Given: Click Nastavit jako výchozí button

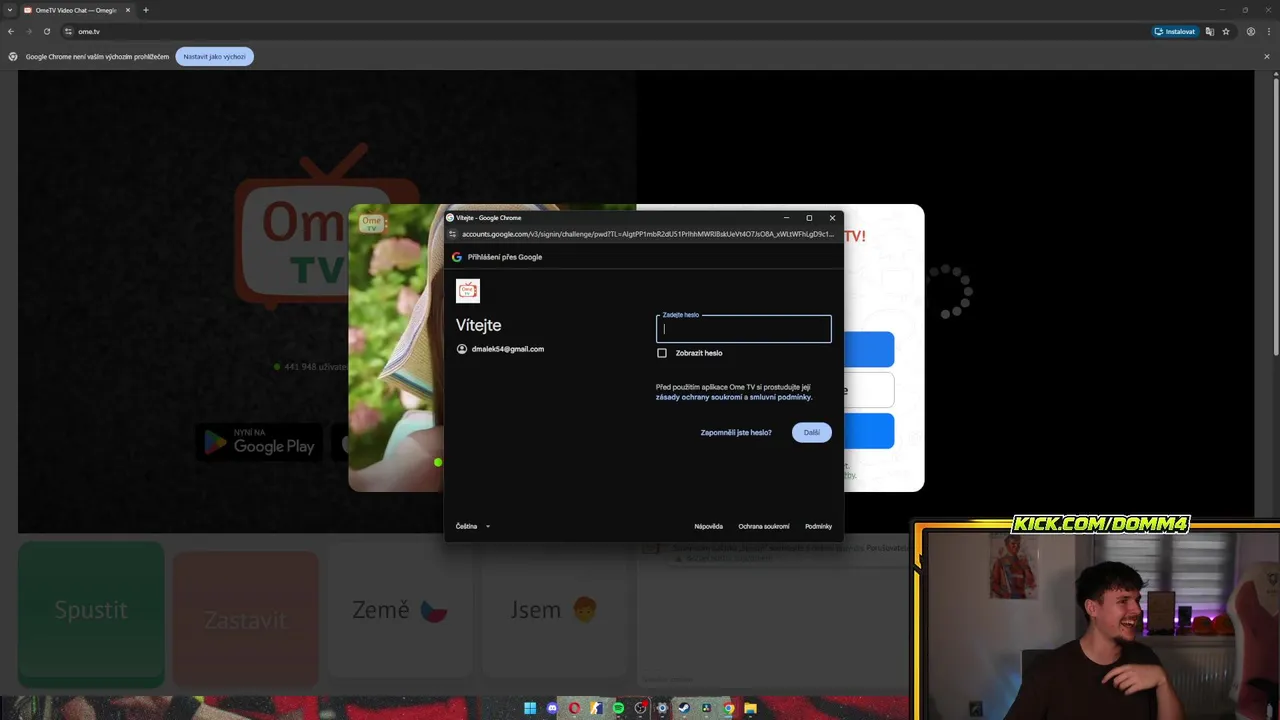Looking at the screenshot, I should (214, 56).
